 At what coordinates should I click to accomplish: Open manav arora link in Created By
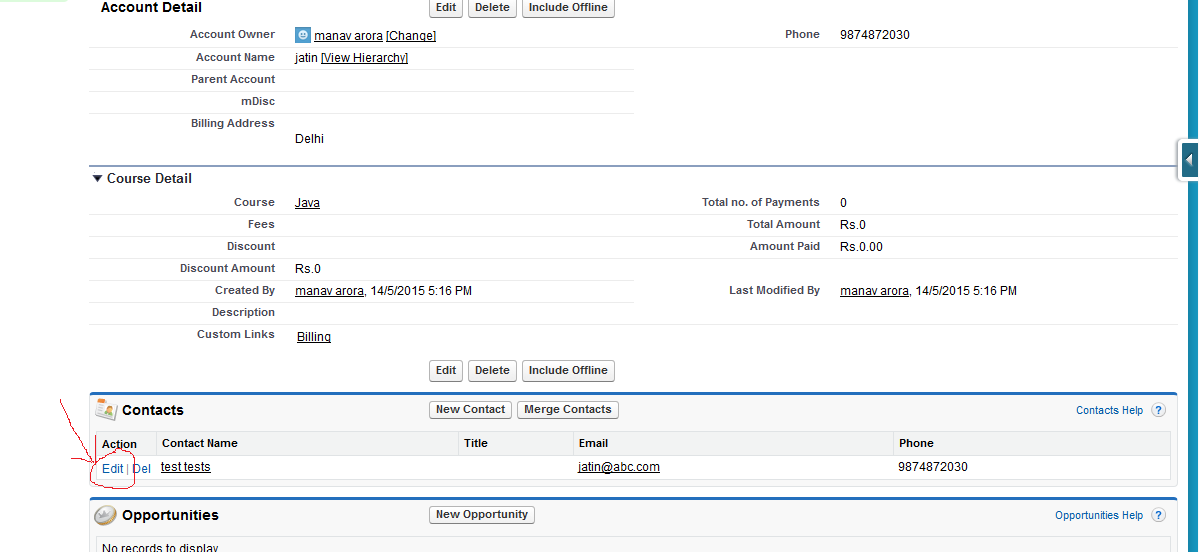pos(330,291)
